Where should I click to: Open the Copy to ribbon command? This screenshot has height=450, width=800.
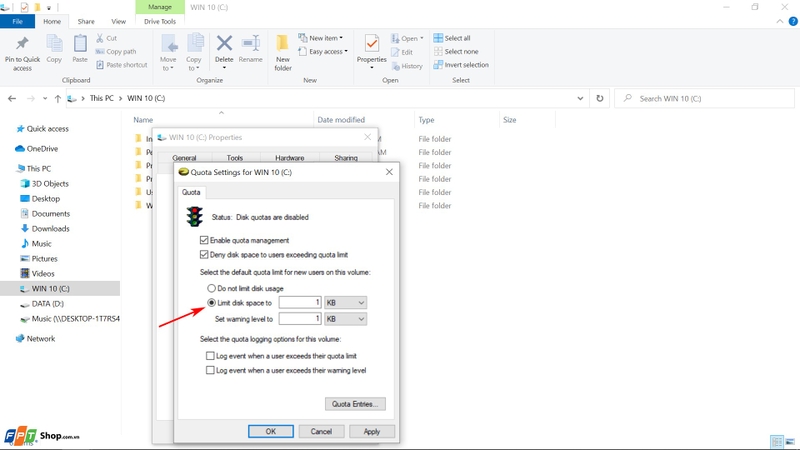click(x=194, y=52)
